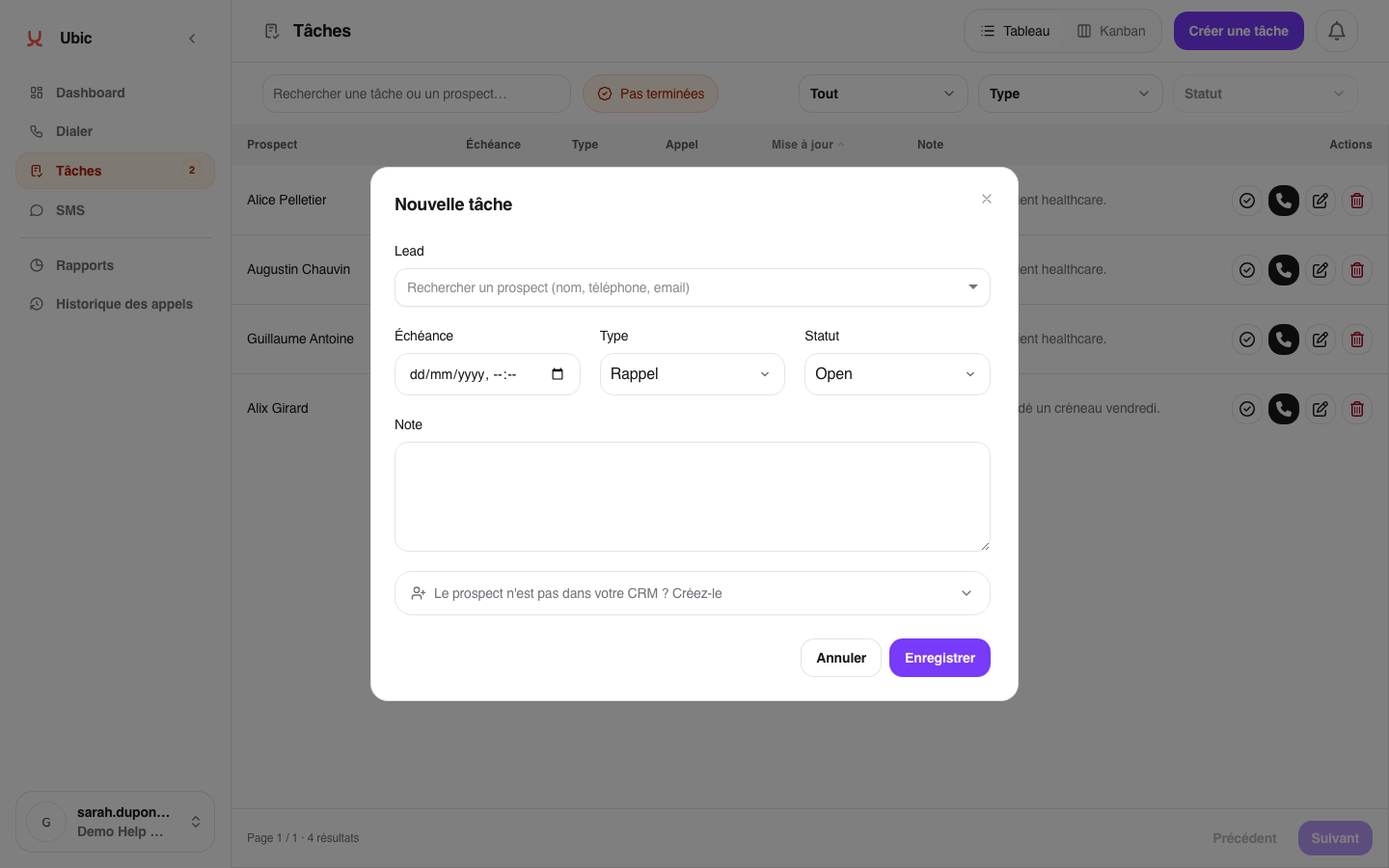Switch to Kanban view
Image resolution: width=1389 pixels, height=868 pixels.
pos(1111,31)
